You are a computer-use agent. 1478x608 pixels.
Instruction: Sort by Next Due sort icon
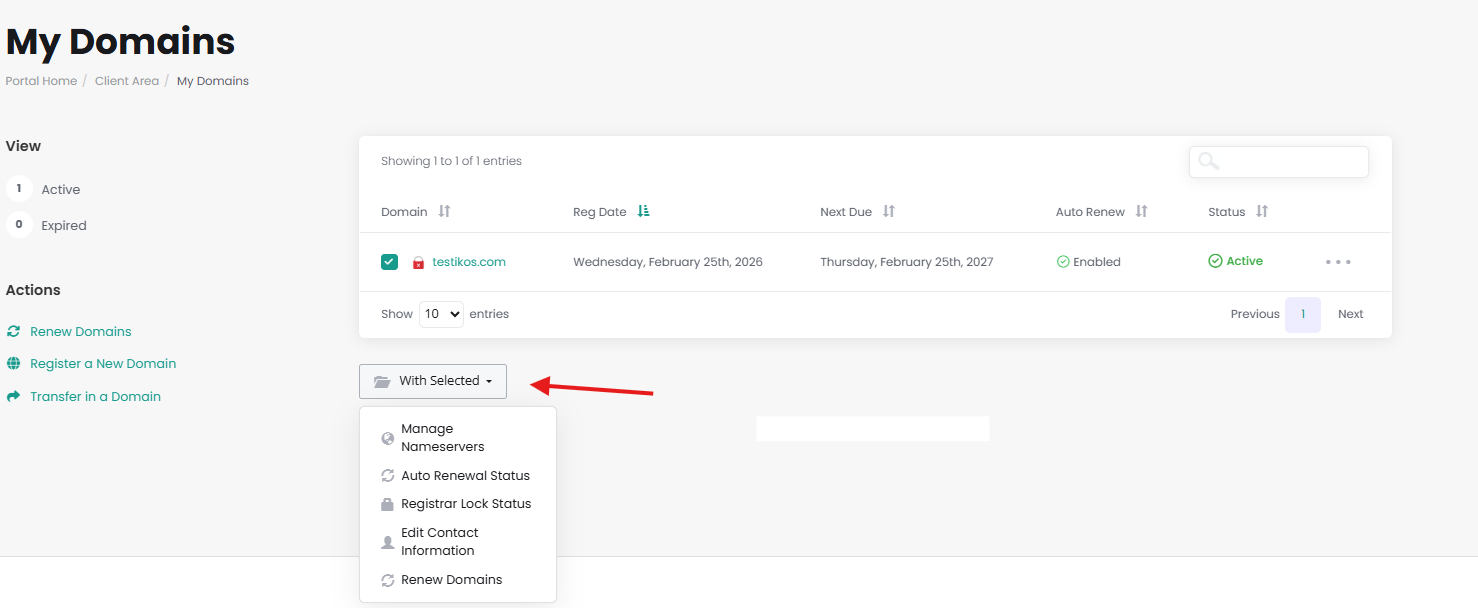point(888,212)
